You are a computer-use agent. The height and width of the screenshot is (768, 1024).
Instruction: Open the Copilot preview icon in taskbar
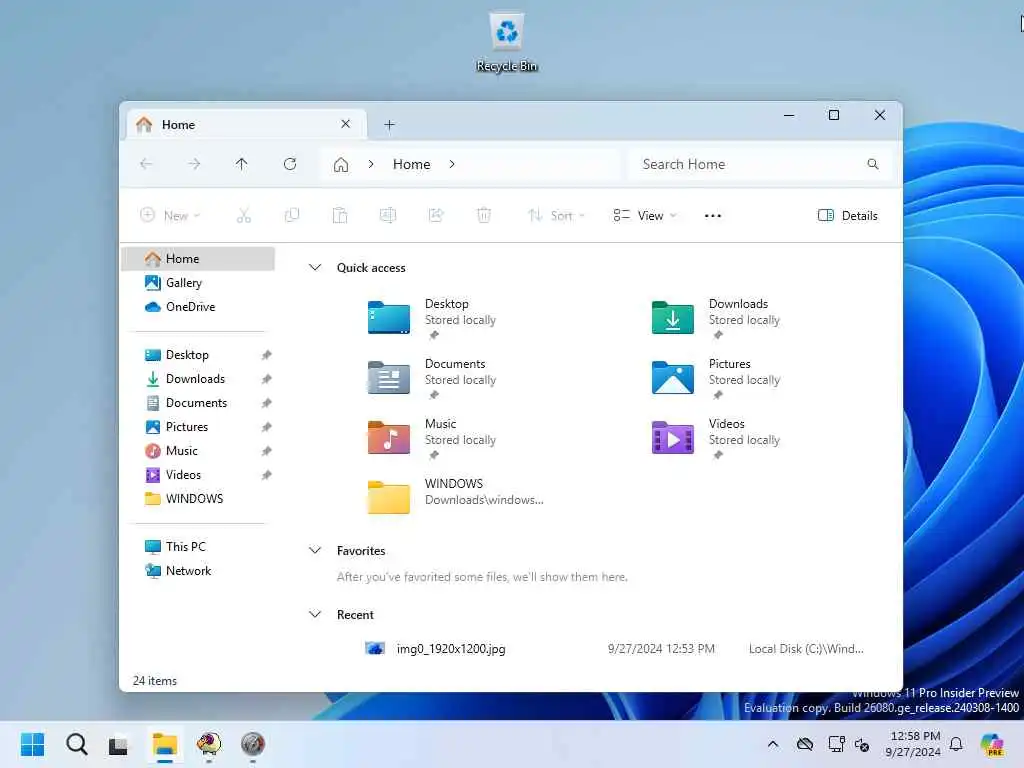click(x=992, y=744)
